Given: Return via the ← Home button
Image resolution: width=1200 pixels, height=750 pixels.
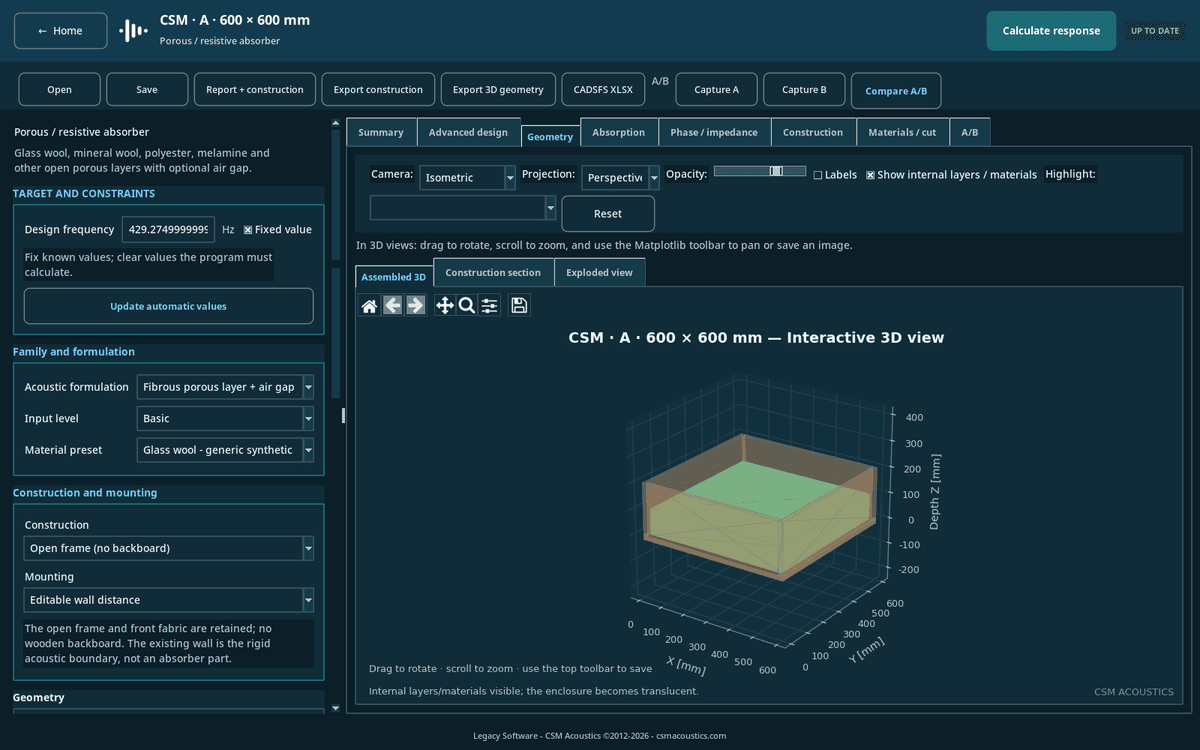Looking at the screenshot, I should click(60, 31).
